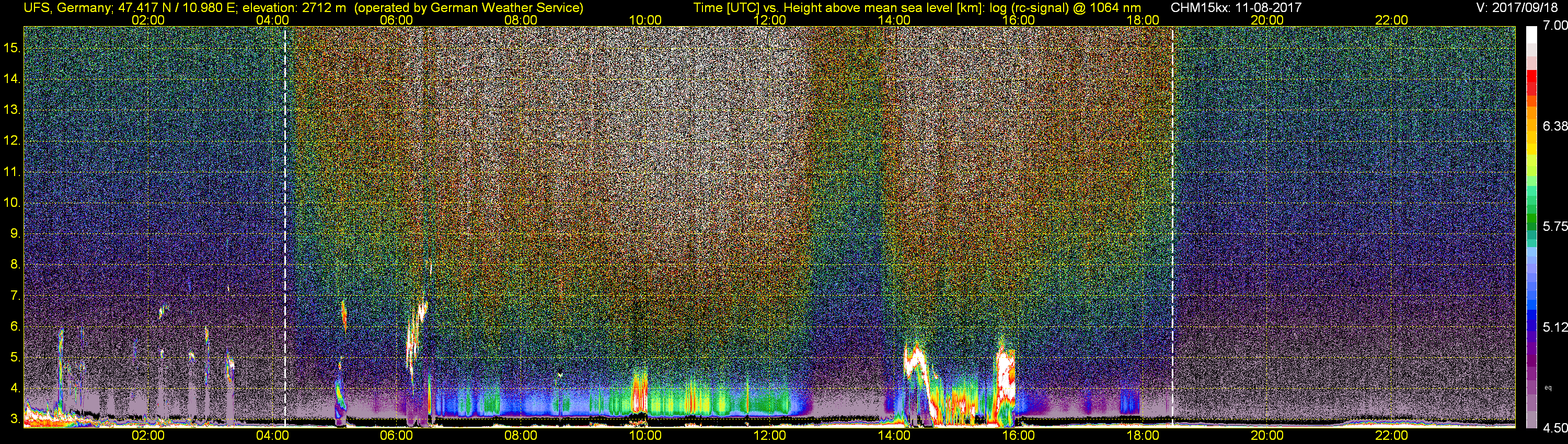Click the top 12:00 time axis label
The height and width of the screenshot is (444, 1568).
pyautogui.click(x=769, y=20)
